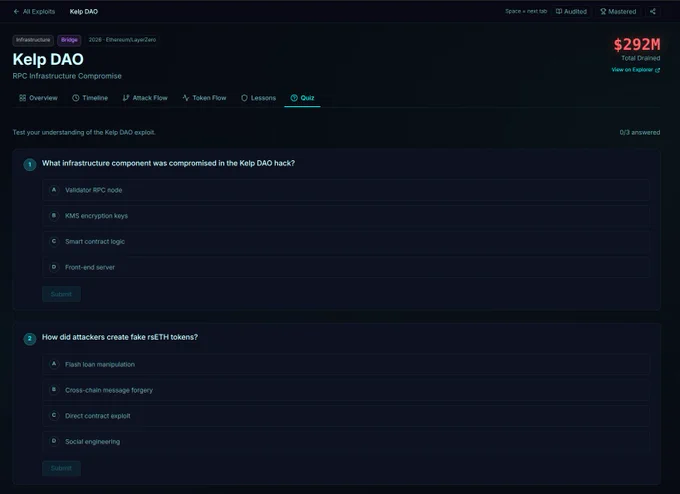Choose answer Smart contract logic

click(x=346, y=242)
